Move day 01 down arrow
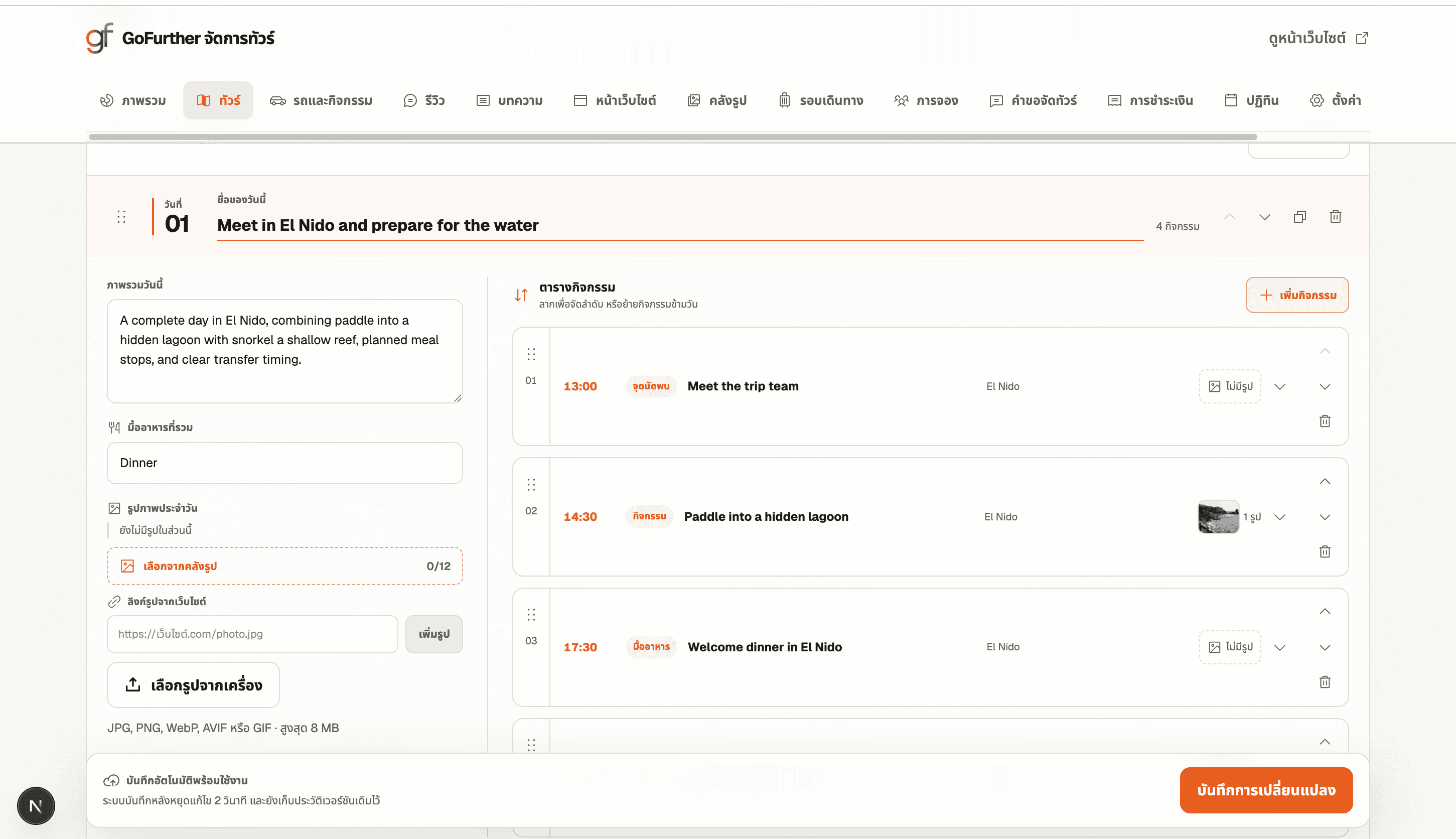The height and width of the screenshot is (839, 1456). [1265, 217]
